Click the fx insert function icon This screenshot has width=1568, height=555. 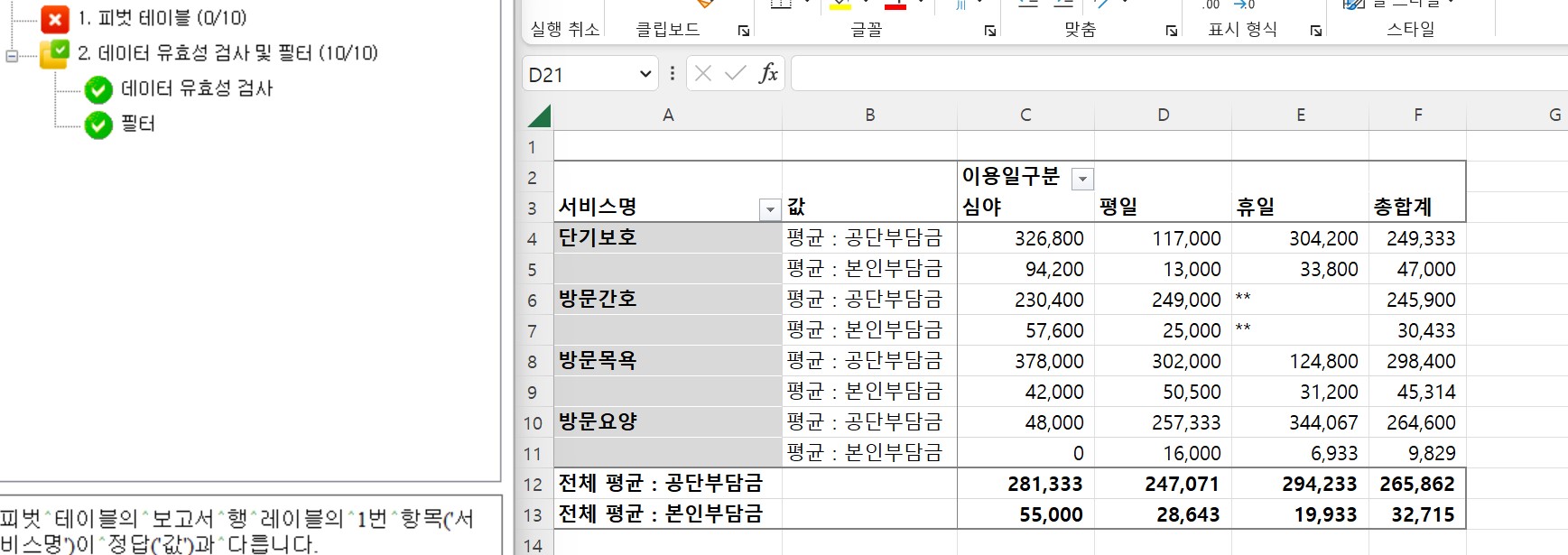pyautogui.click(x=768, y=73)
